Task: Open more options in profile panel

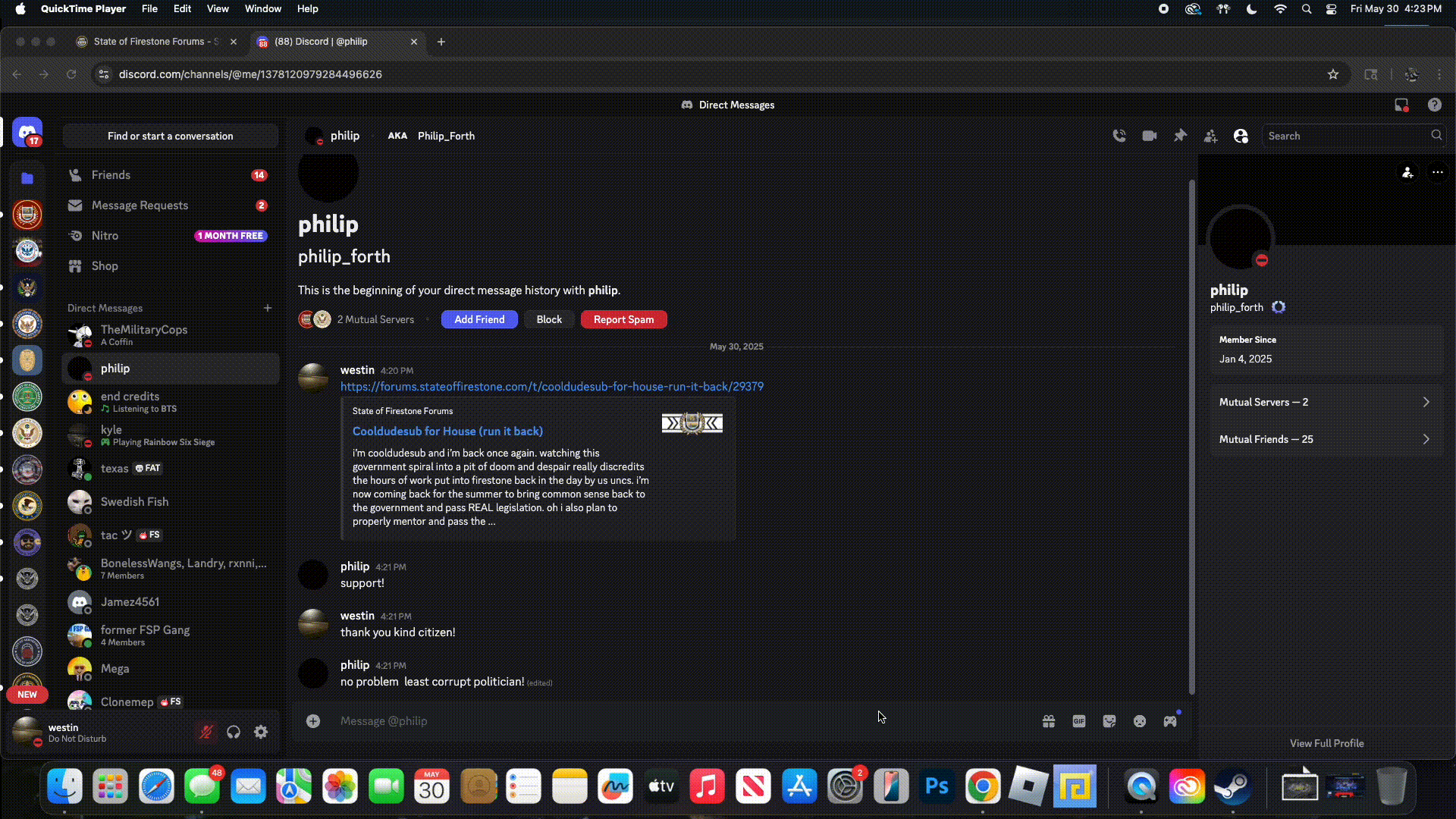Action: coord(1438,173)
